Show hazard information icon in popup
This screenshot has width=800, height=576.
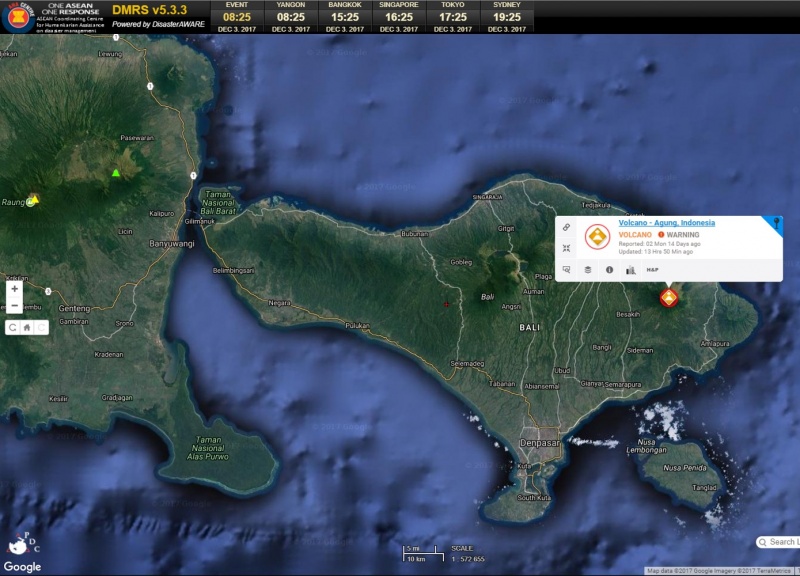coord(609,269)
